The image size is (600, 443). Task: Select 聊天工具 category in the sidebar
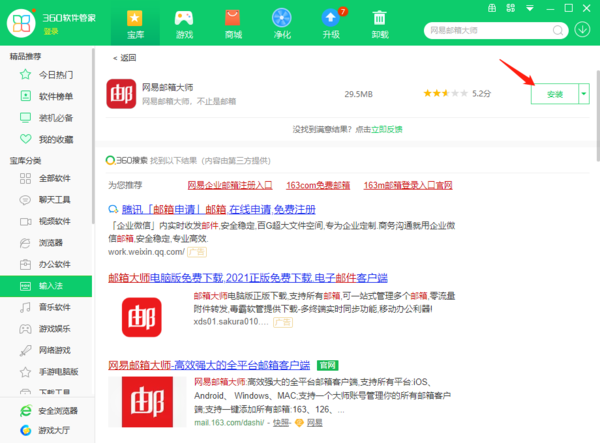[53, 200]
